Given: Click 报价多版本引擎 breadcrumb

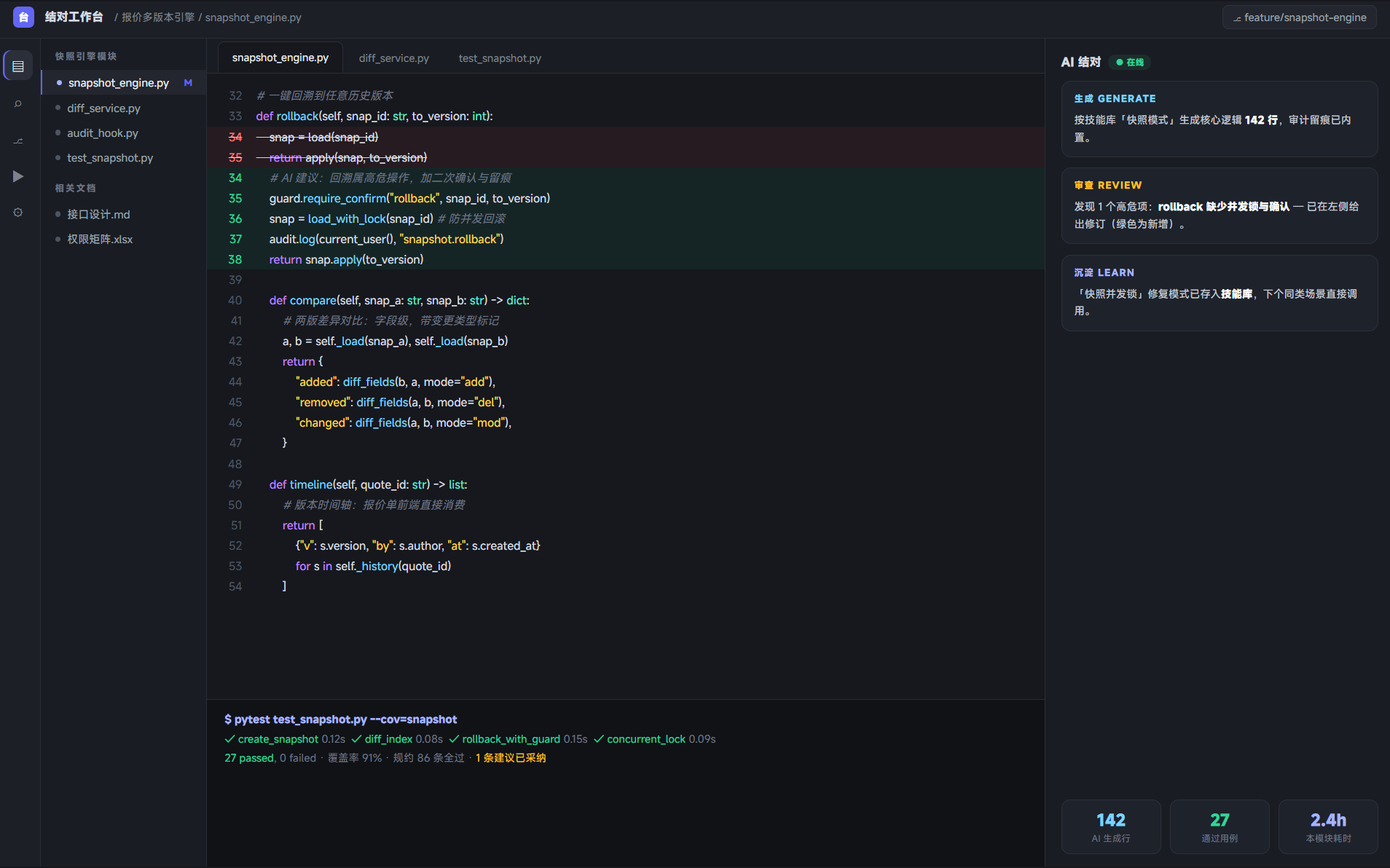Looking at the screenshot, I should (158, 17).
